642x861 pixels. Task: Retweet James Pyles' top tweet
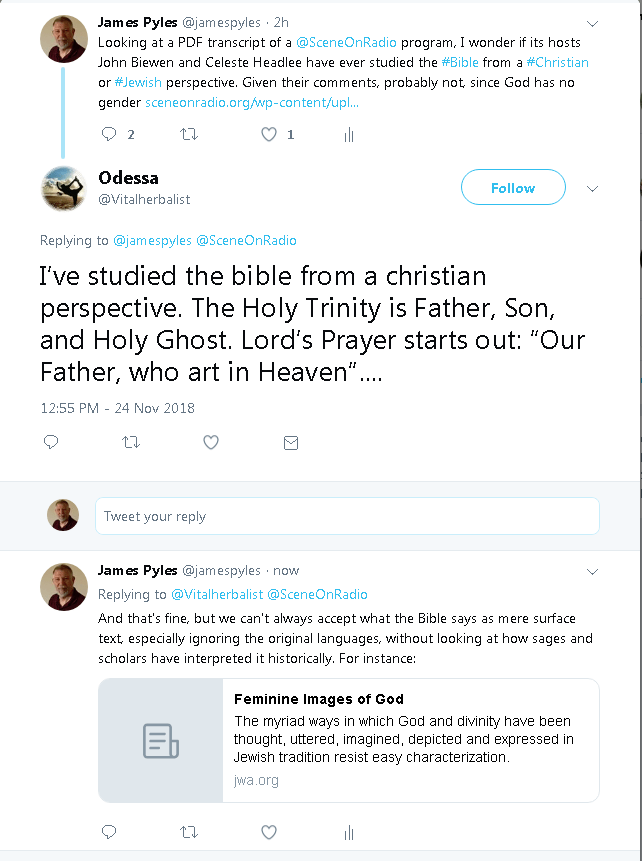point(188,134)
